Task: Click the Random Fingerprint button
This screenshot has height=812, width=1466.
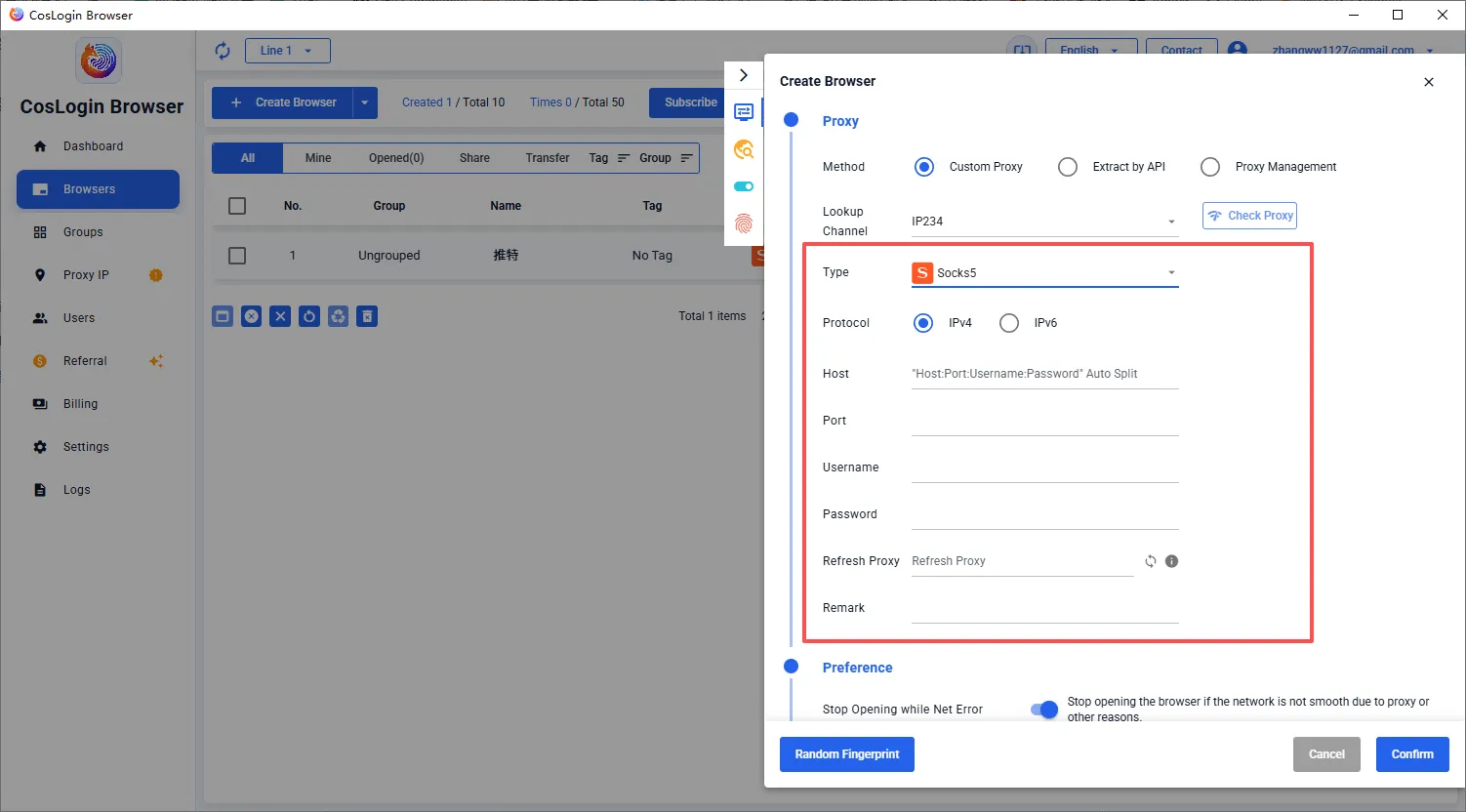Action: [847, 754]
